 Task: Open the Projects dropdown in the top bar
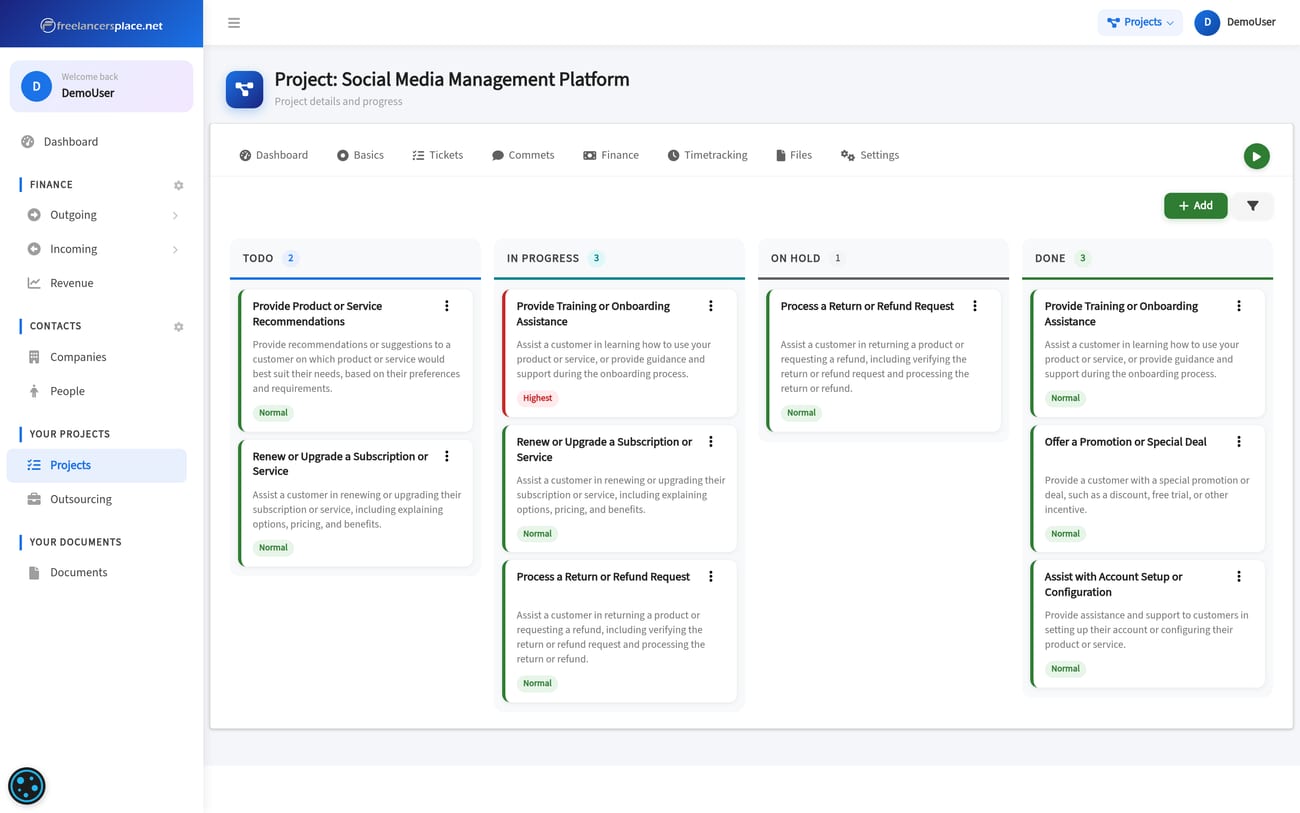[1140, 22]
